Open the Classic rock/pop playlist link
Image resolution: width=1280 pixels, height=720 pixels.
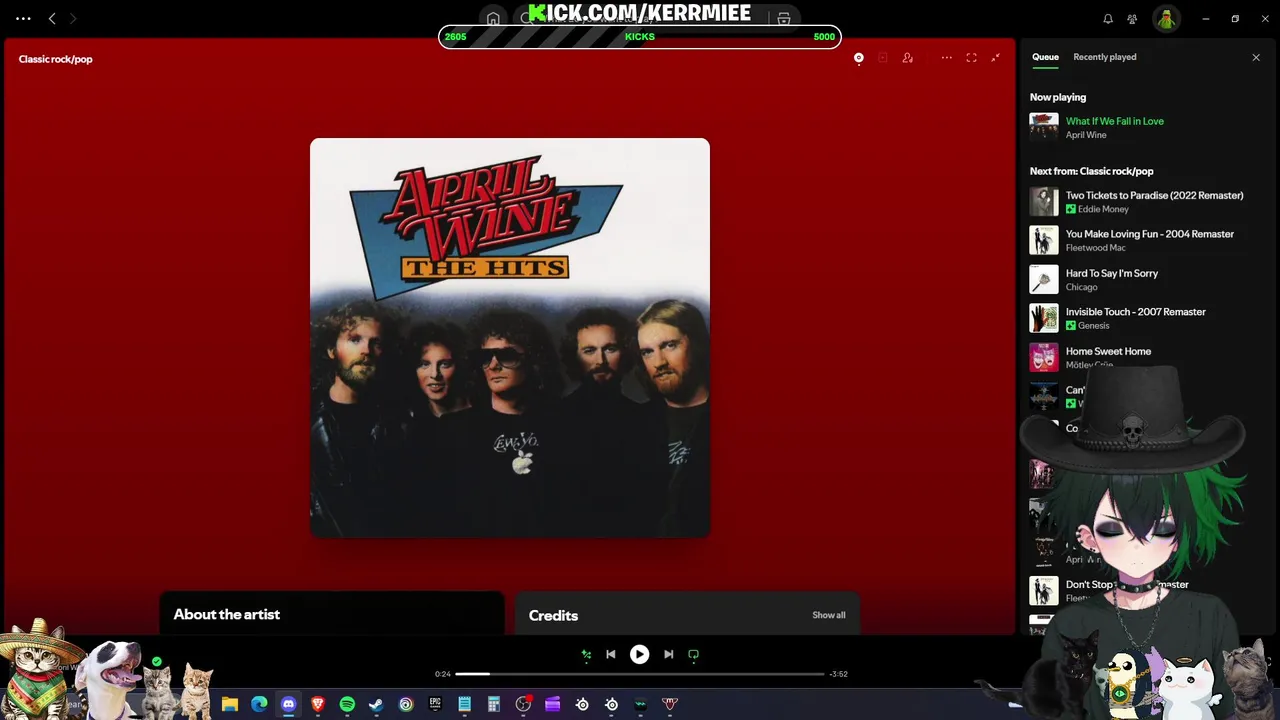point(55,59)
